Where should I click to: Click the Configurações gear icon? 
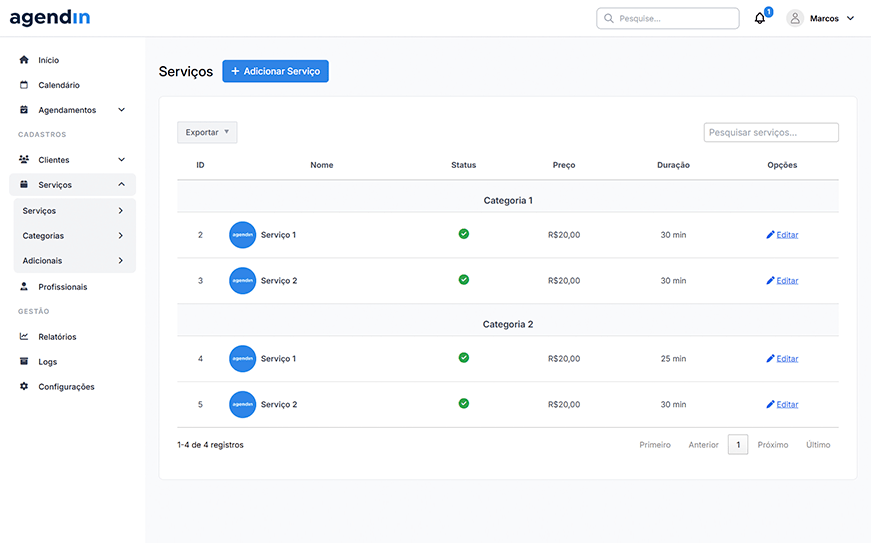24,386
